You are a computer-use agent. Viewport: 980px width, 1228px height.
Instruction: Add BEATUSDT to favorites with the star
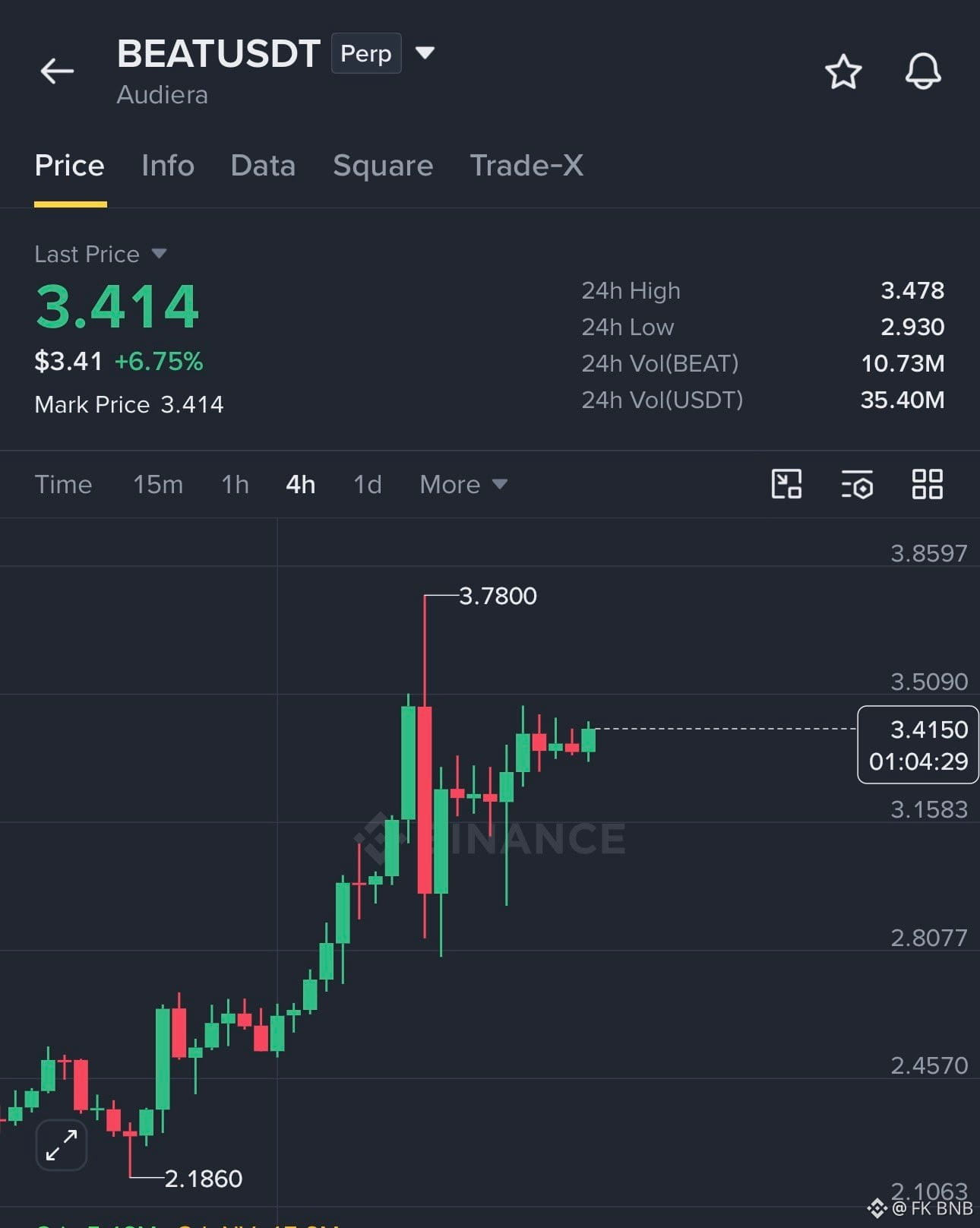843,72
